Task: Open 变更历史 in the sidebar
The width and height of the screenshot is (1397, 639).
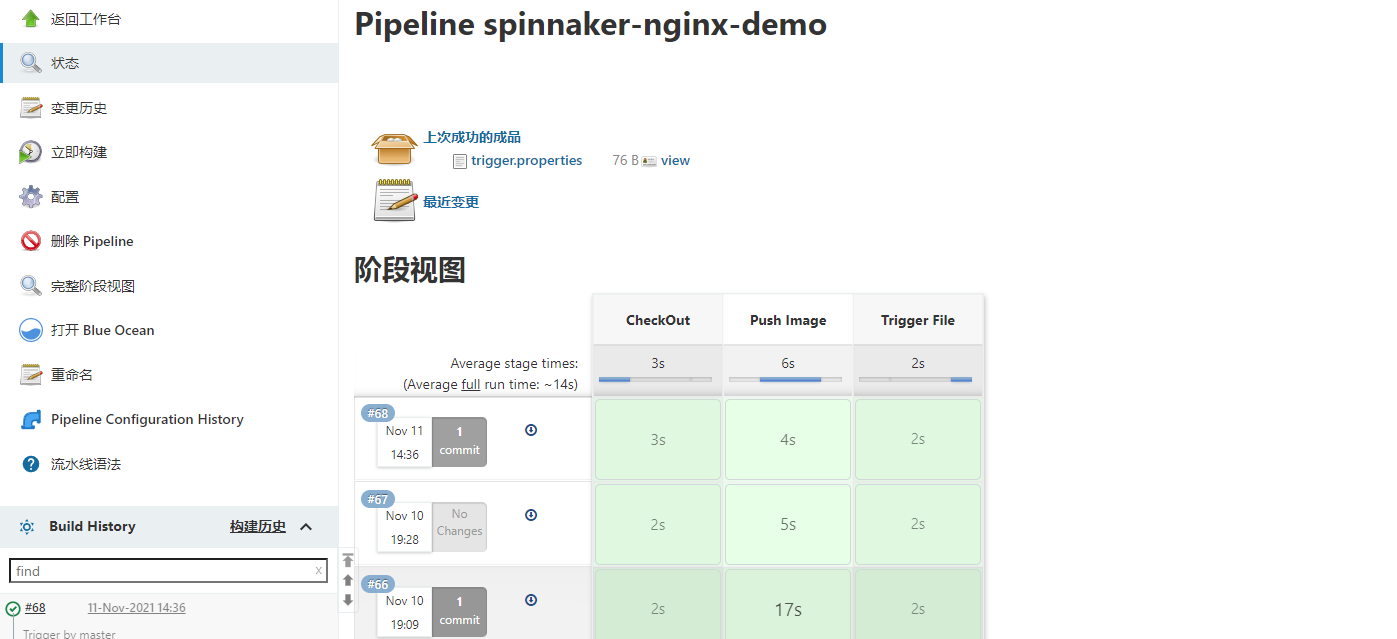Action: 79,108
